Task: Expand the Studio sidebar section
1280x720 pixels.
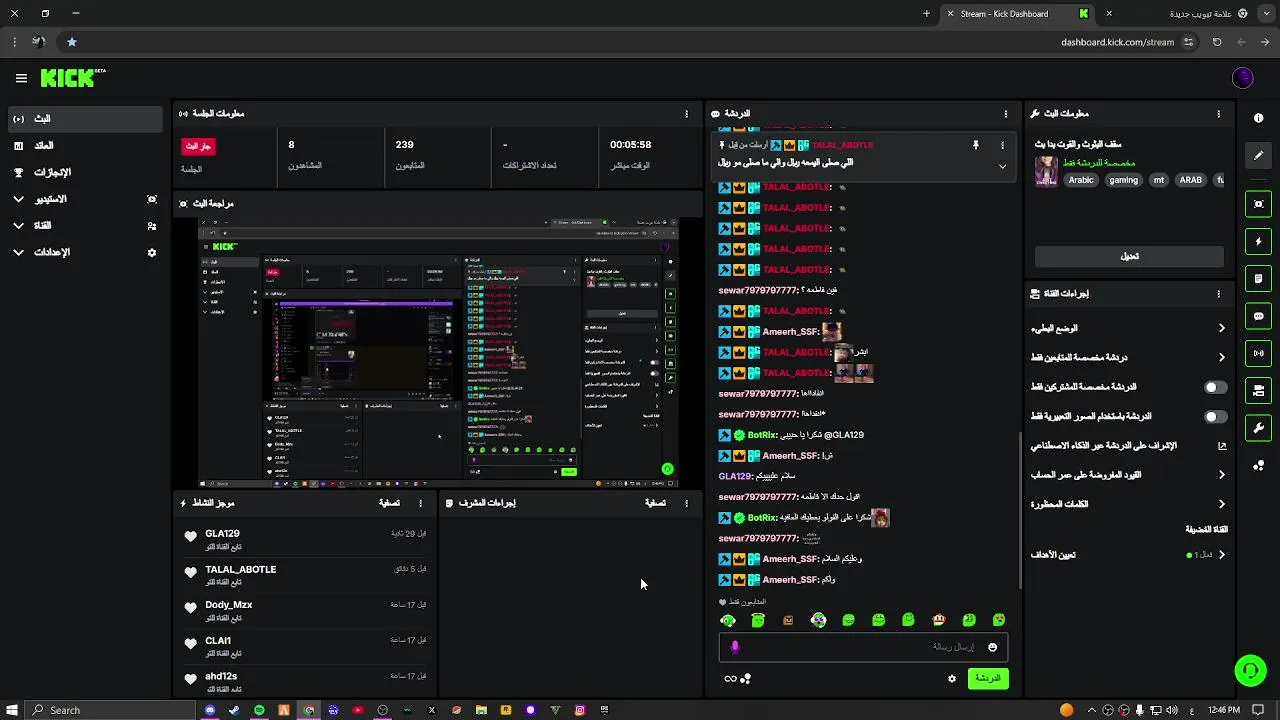Action: [x=84, y=199]
